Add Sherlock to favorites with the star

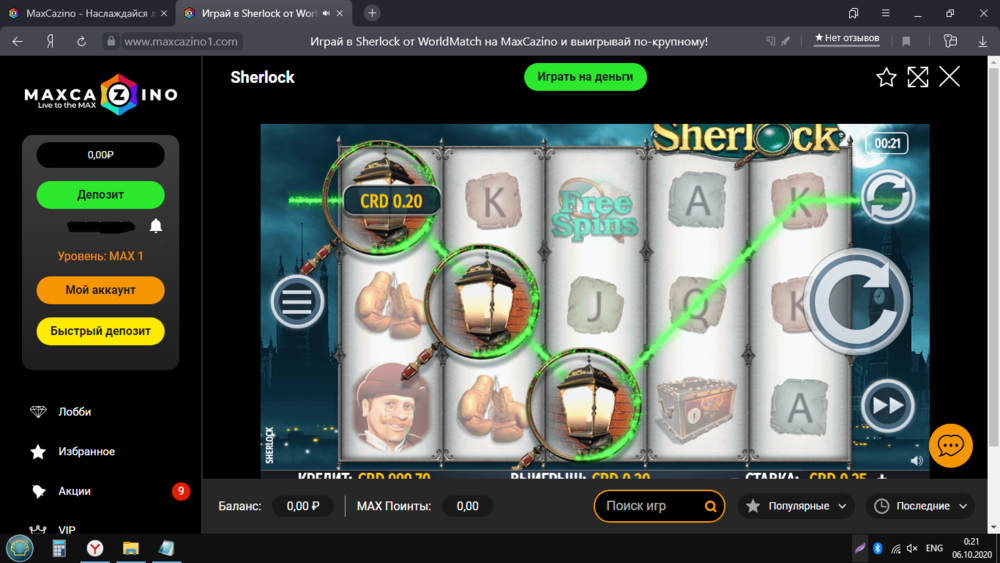pos(886,77)
